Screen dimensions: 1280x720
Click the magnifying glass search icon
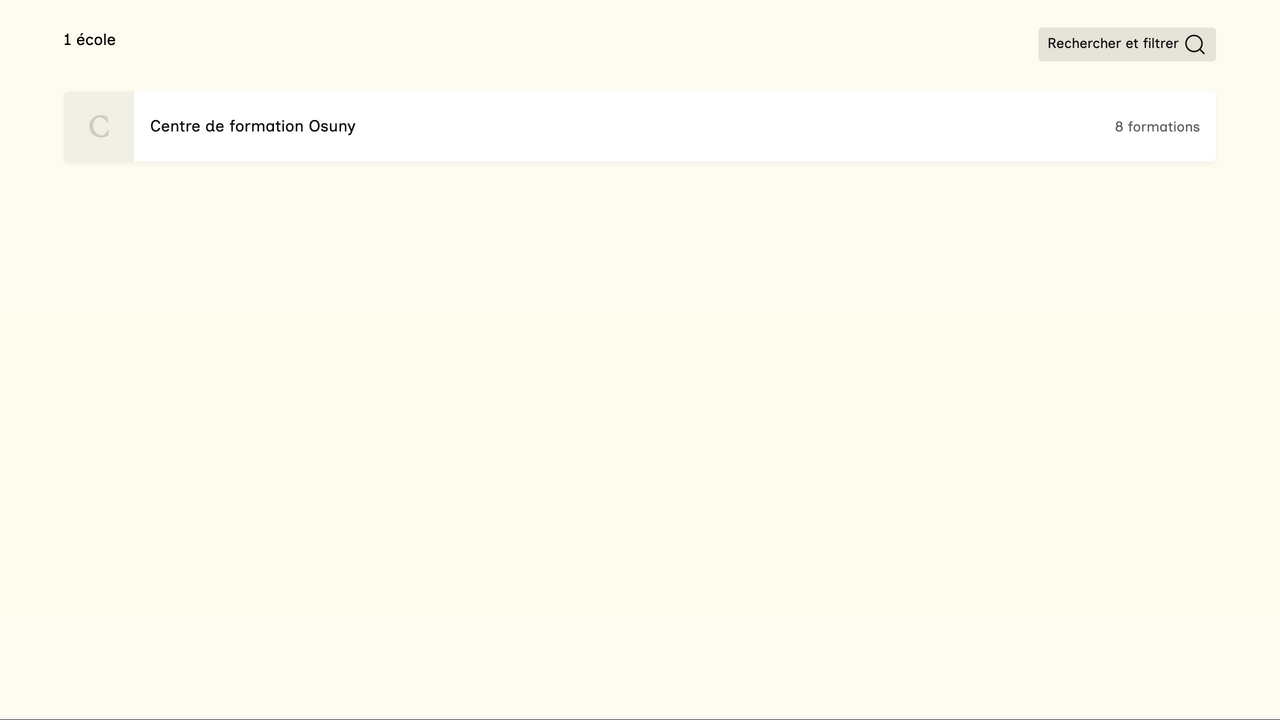coord(1194,44)
